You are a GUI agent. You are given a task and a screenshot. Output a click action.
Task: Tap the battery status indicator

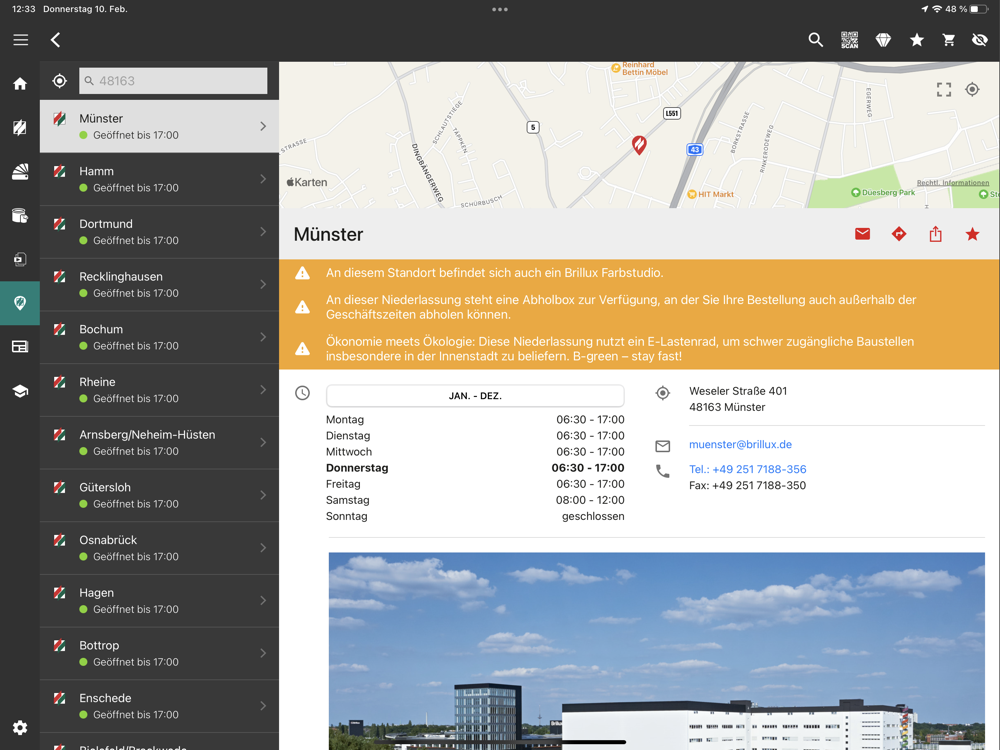click(x=978, y=10)
